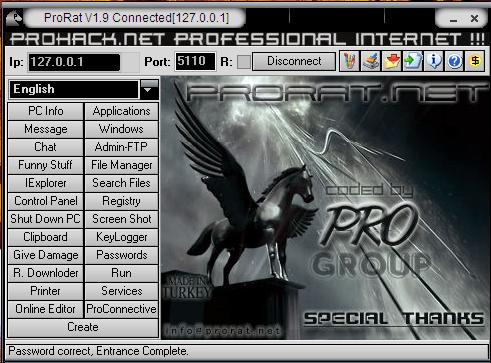Screen dimensions: 491x363
Task: Click the Online Editor button
Action: (x=46, y=309)
